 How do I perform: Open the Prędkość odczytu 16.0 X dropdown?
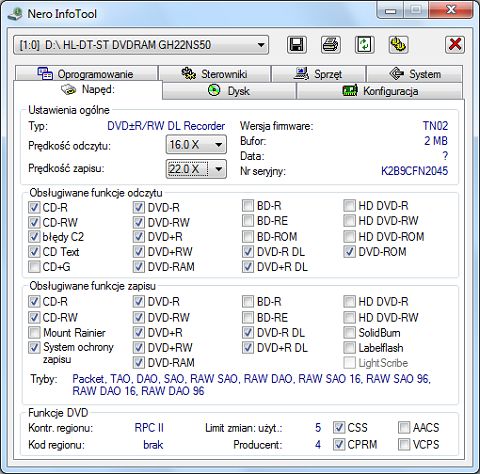196,145
